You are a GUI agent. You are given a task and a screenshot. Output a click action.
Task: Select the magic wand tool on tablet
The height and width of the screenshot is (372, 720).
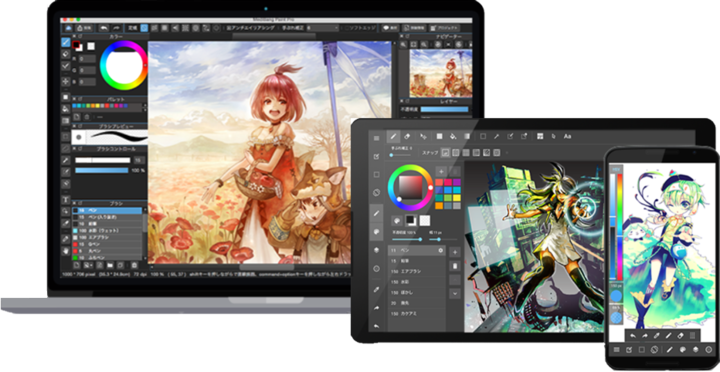click(496, 136)
